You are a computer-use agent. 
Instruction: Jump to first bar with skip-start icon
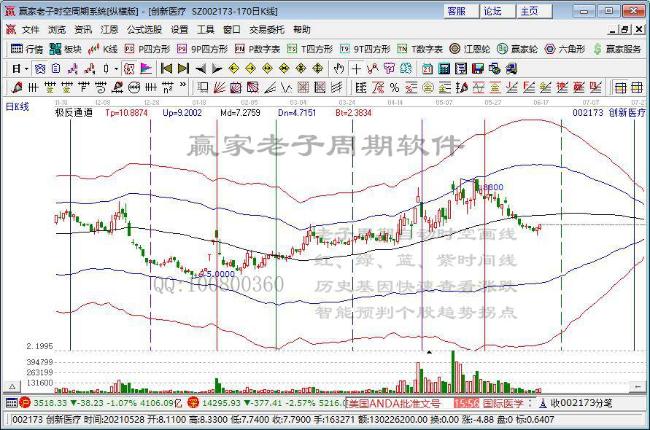pos(166,69)
